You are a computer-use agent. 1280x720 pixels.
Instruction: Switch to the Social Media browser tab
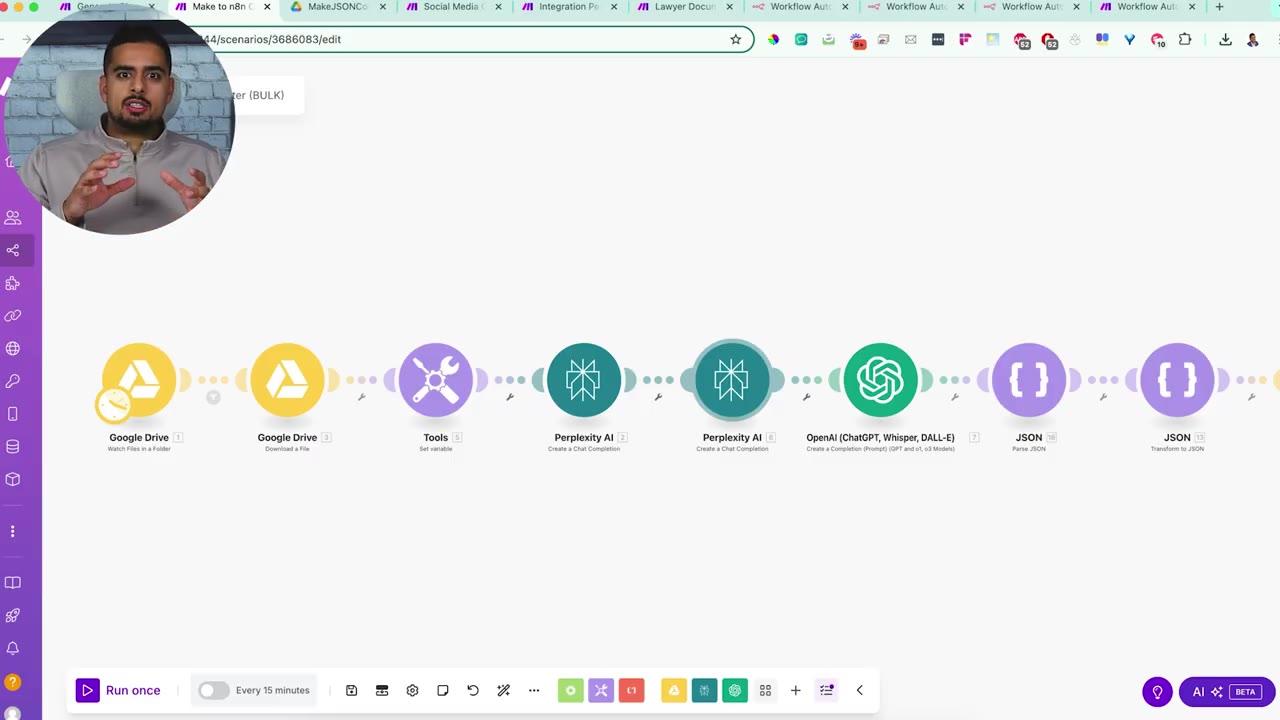(x=452, y=7)
